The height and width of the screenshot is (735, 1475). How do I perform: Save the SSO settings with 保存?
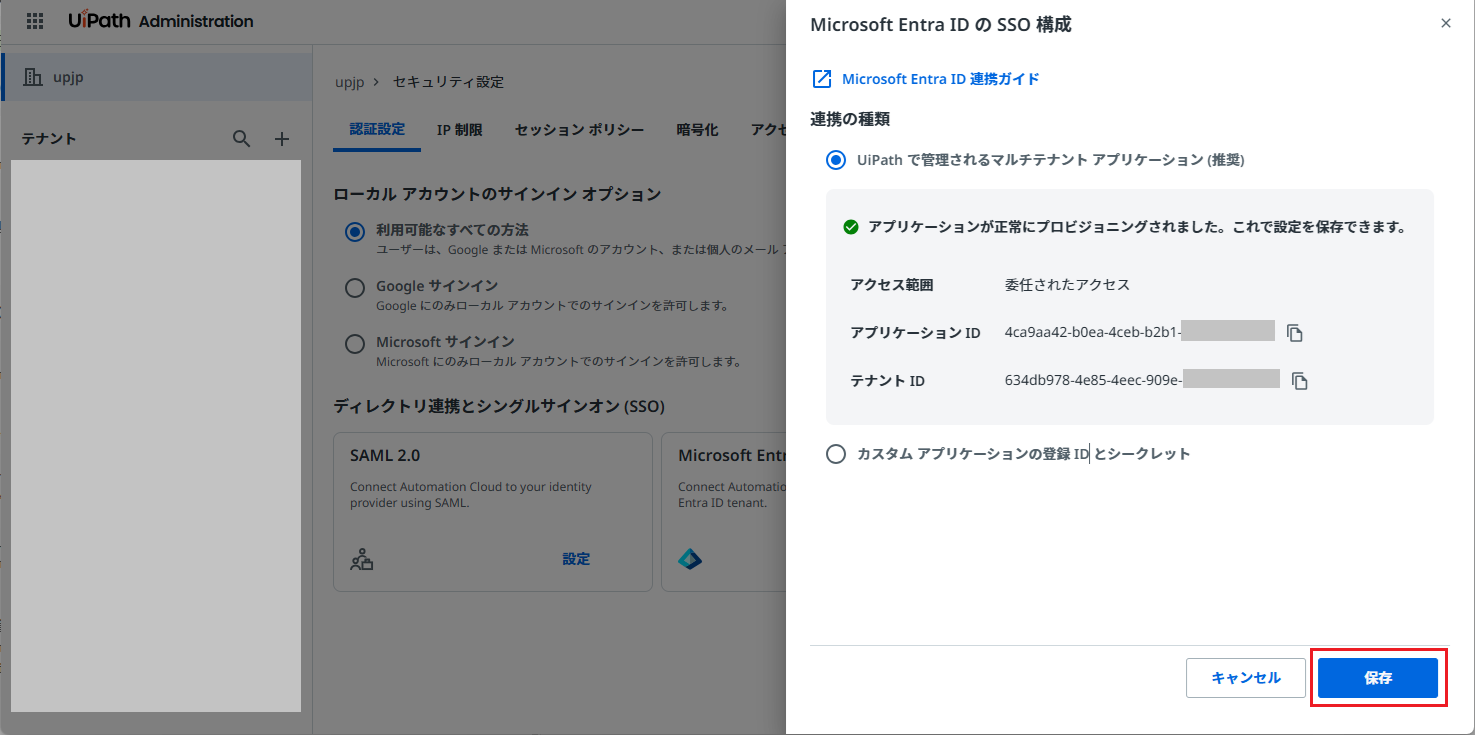pos(1378,678)
